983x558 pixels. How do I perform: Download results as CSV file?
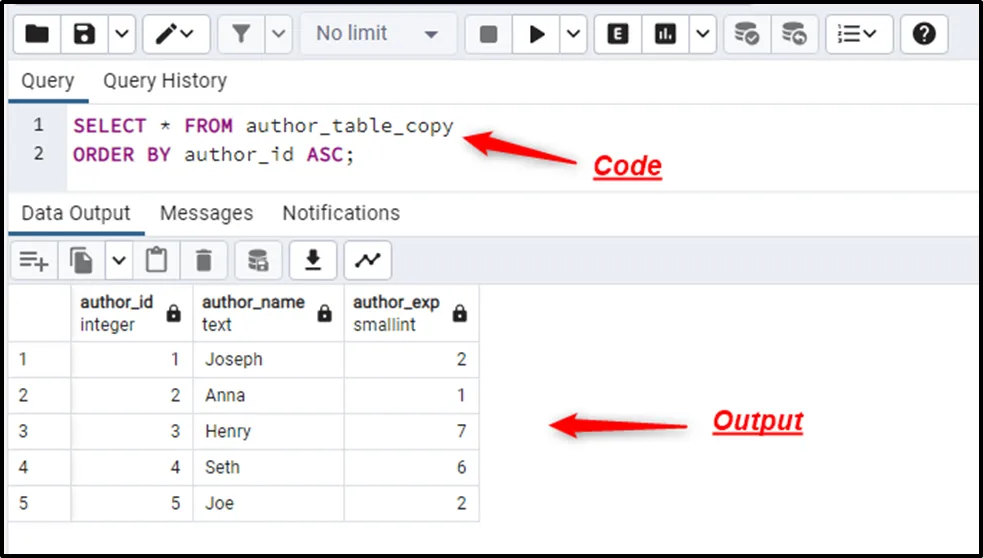[x=313, y=261]
